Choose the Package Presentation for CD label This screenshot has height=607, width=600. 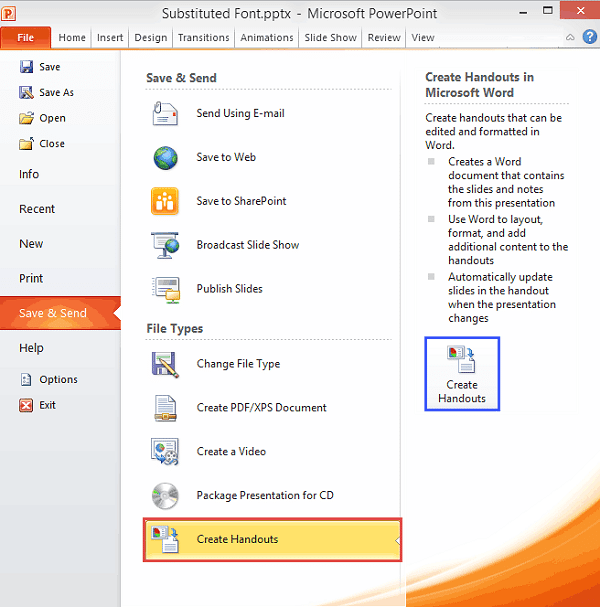click(x=265, y=496)
